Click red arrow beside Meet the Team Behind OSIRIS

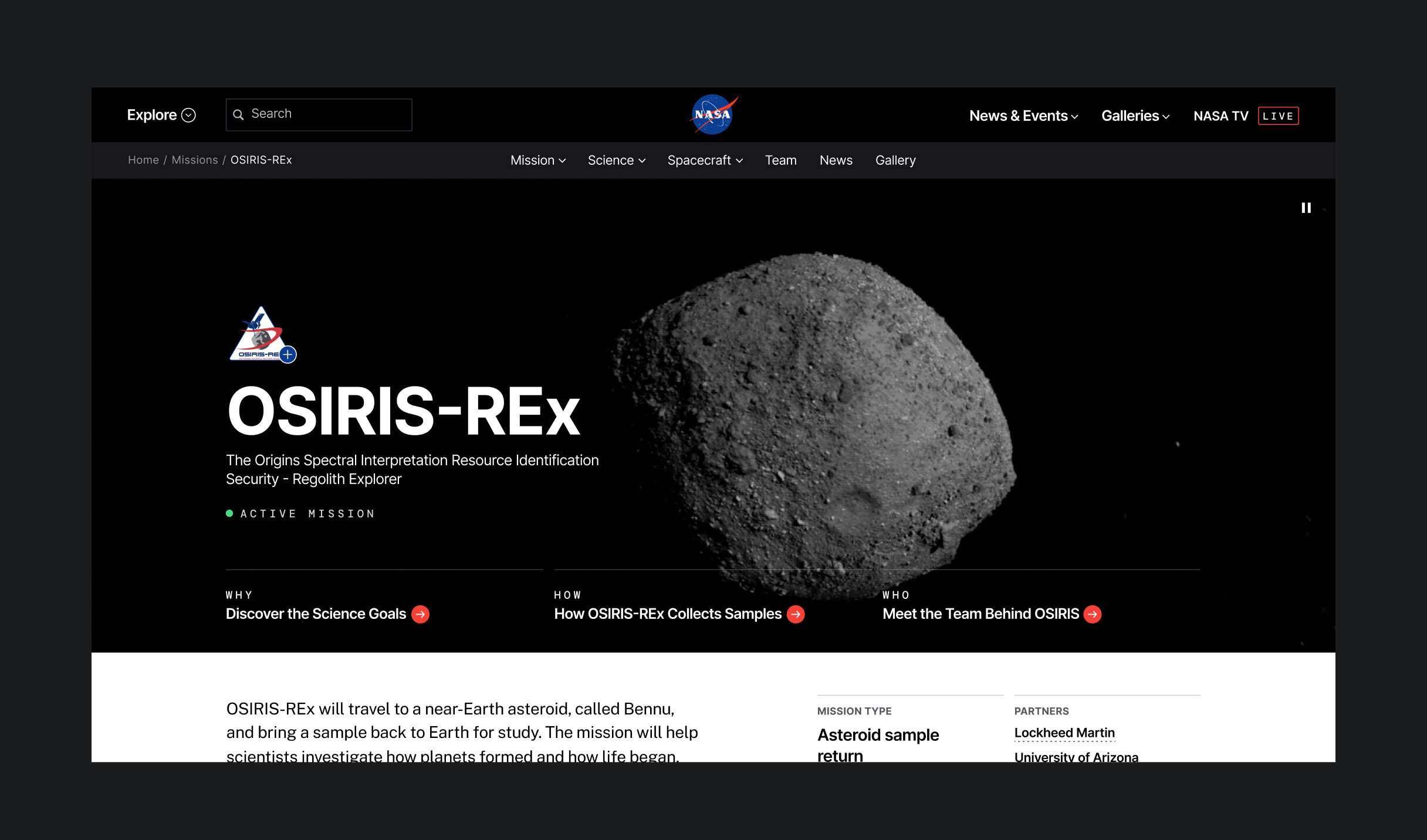pyautogui.click(x=1093, y=614)
